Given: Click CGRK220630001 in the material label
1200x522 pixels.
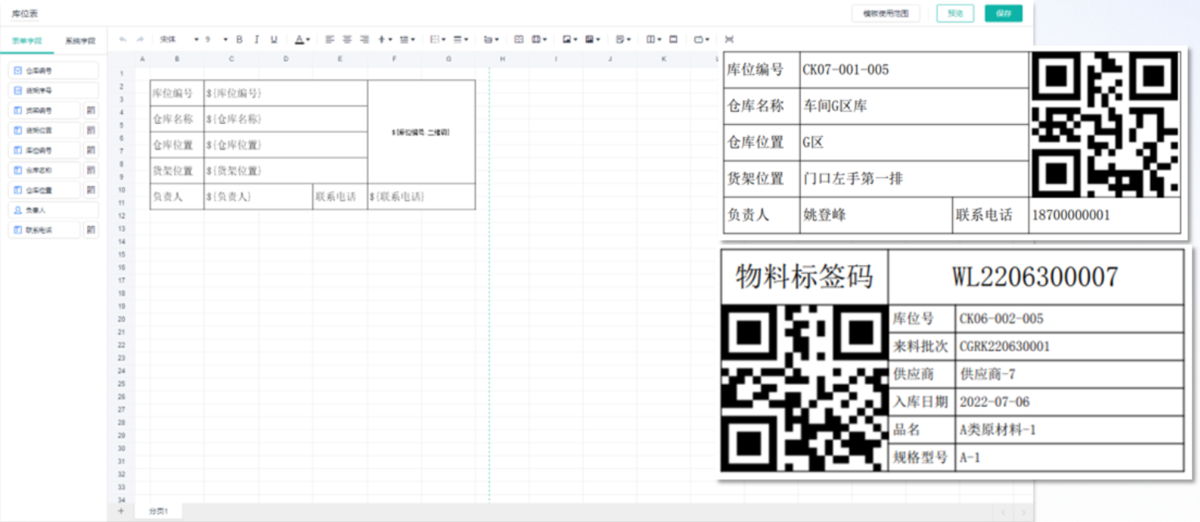Looking at the screenshot, I should point(1005,346).
